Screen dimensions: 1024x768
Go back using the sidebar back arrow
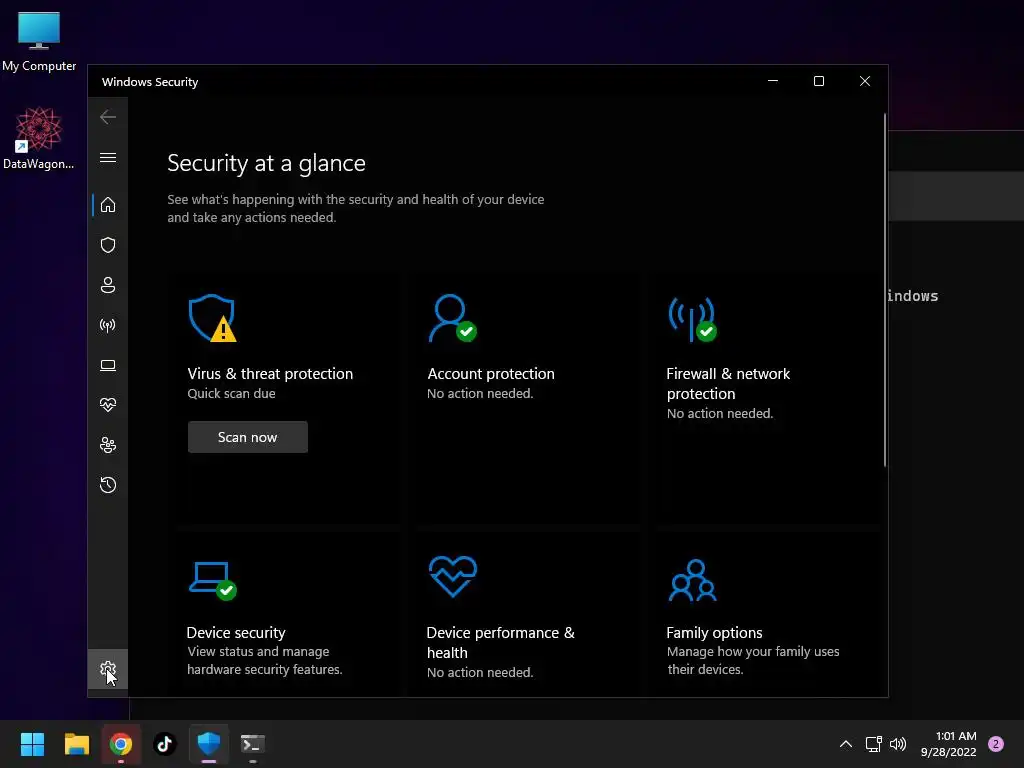click(x=108, y=117)
